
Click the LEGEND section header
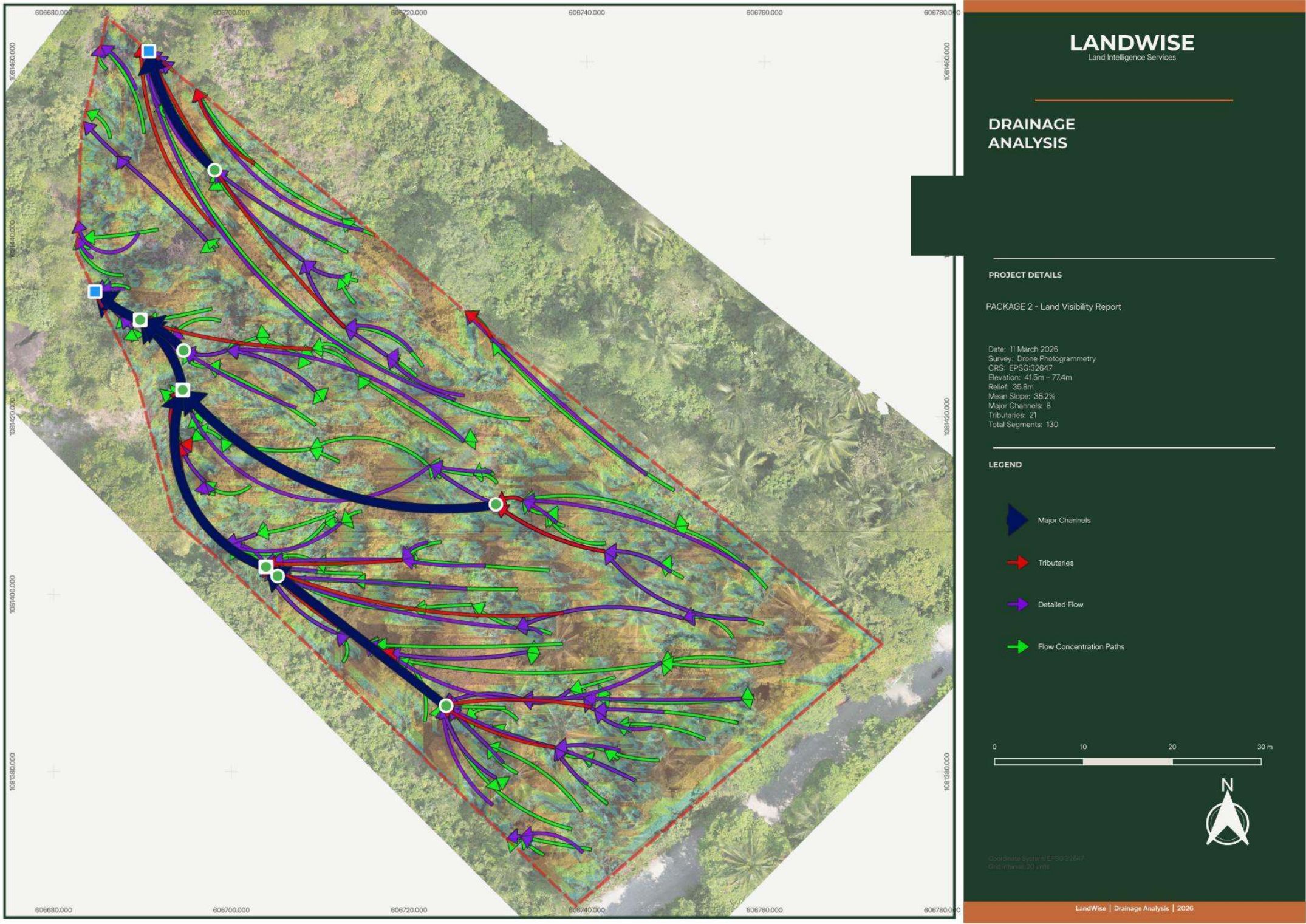click(x=1005, y=464)
